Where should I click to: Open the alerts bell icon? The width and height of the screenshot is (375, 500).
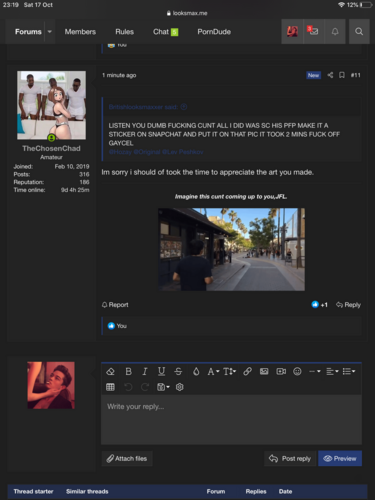(x=335, y=31)
